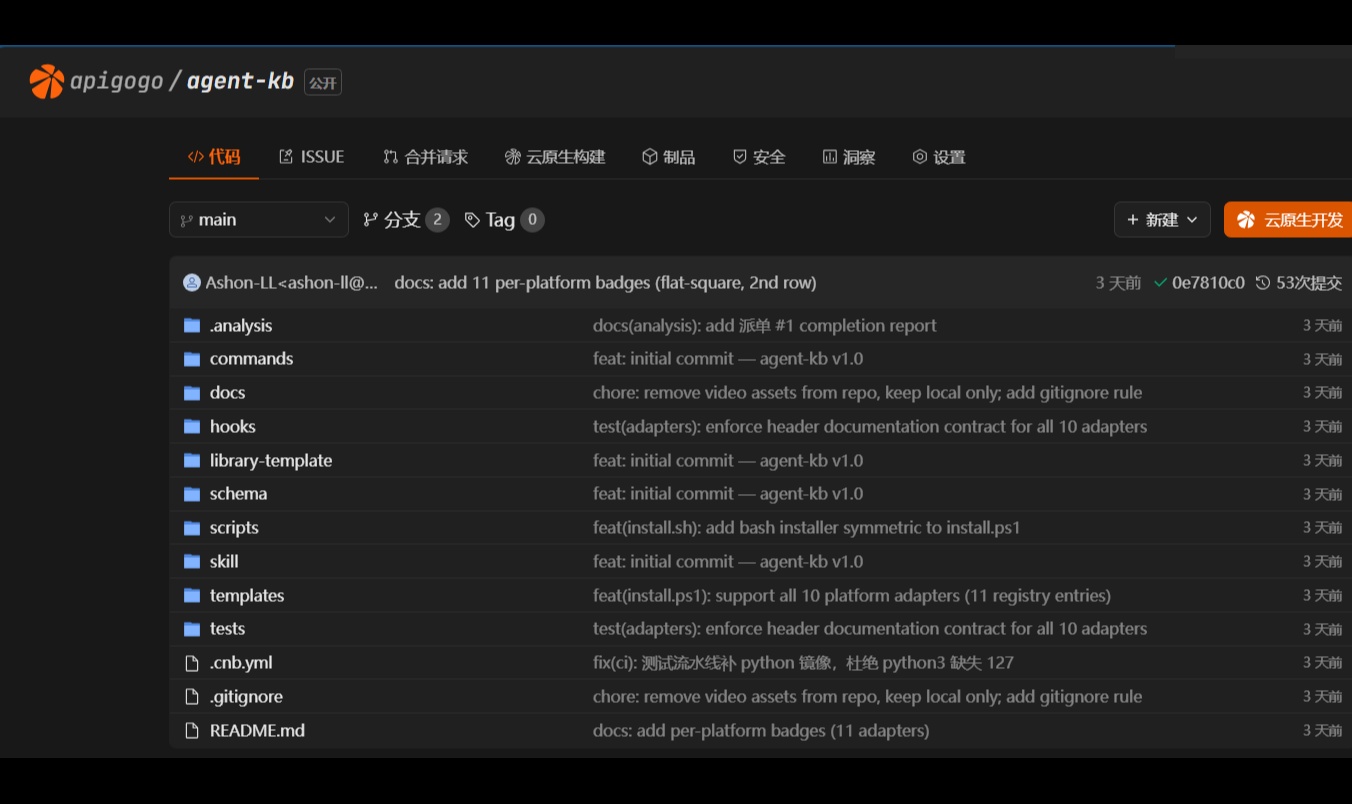Open the templates folder icon
The width and height of the screenshot is (1352, 804).
192,595
